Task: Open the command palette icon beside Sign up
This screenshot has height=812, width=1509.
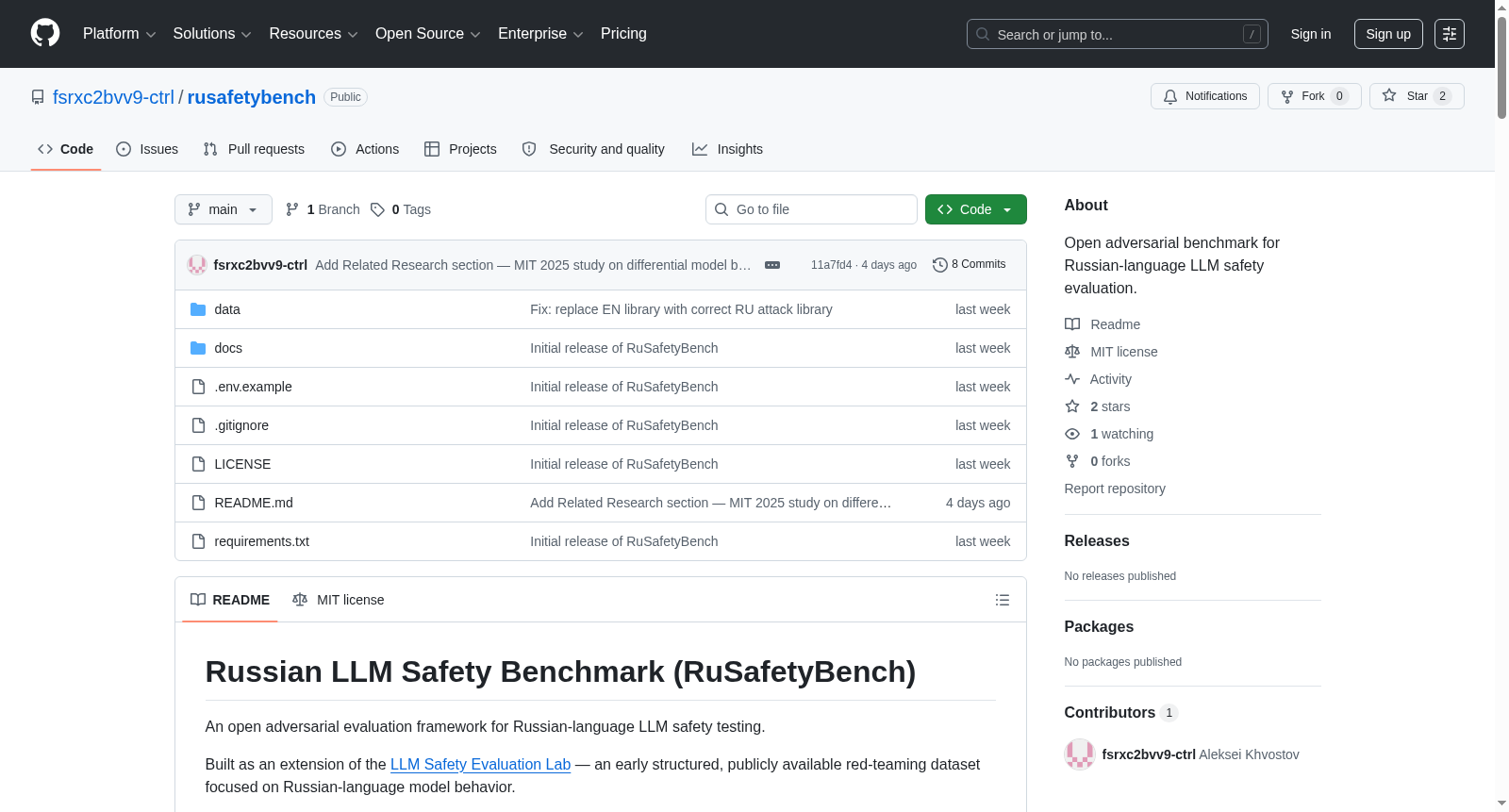Action: (x=1450, y=34)
